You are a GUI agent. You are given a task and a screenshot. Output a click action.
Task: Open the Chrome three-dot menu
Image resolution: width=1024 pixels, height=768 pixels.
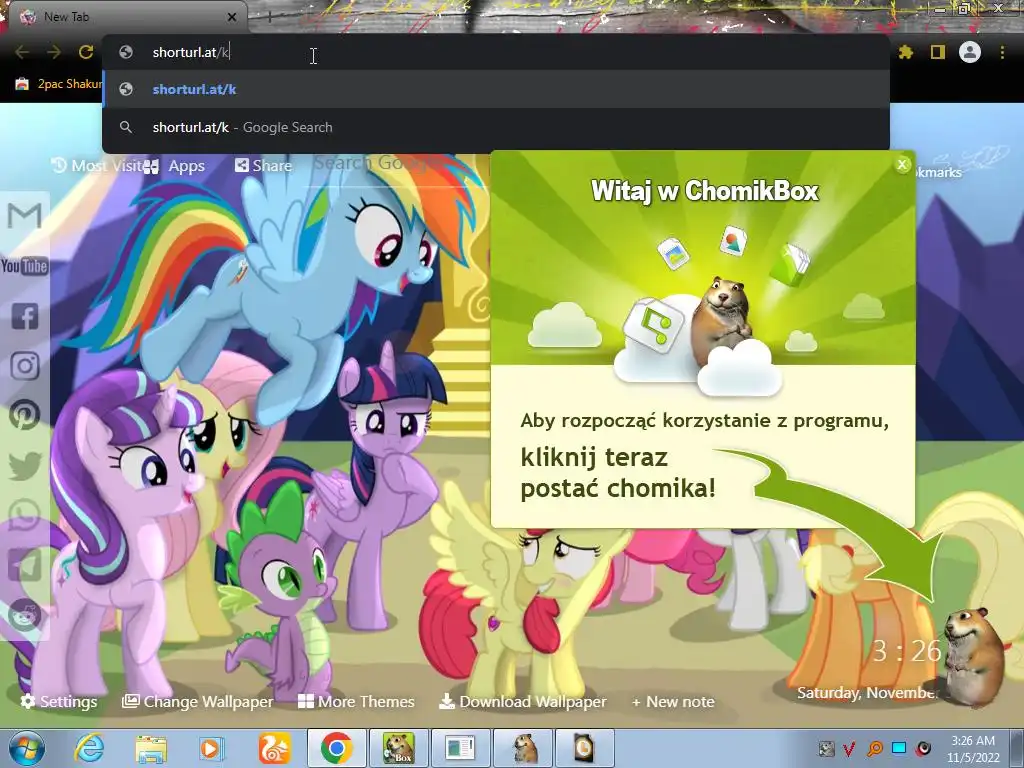[x=1002, y=52]
